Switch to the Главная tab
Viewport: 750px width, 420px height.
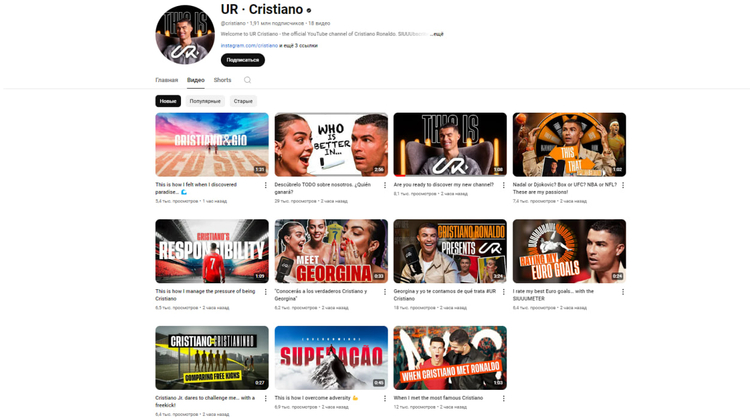pyautogui.click(x=166, y=80)
